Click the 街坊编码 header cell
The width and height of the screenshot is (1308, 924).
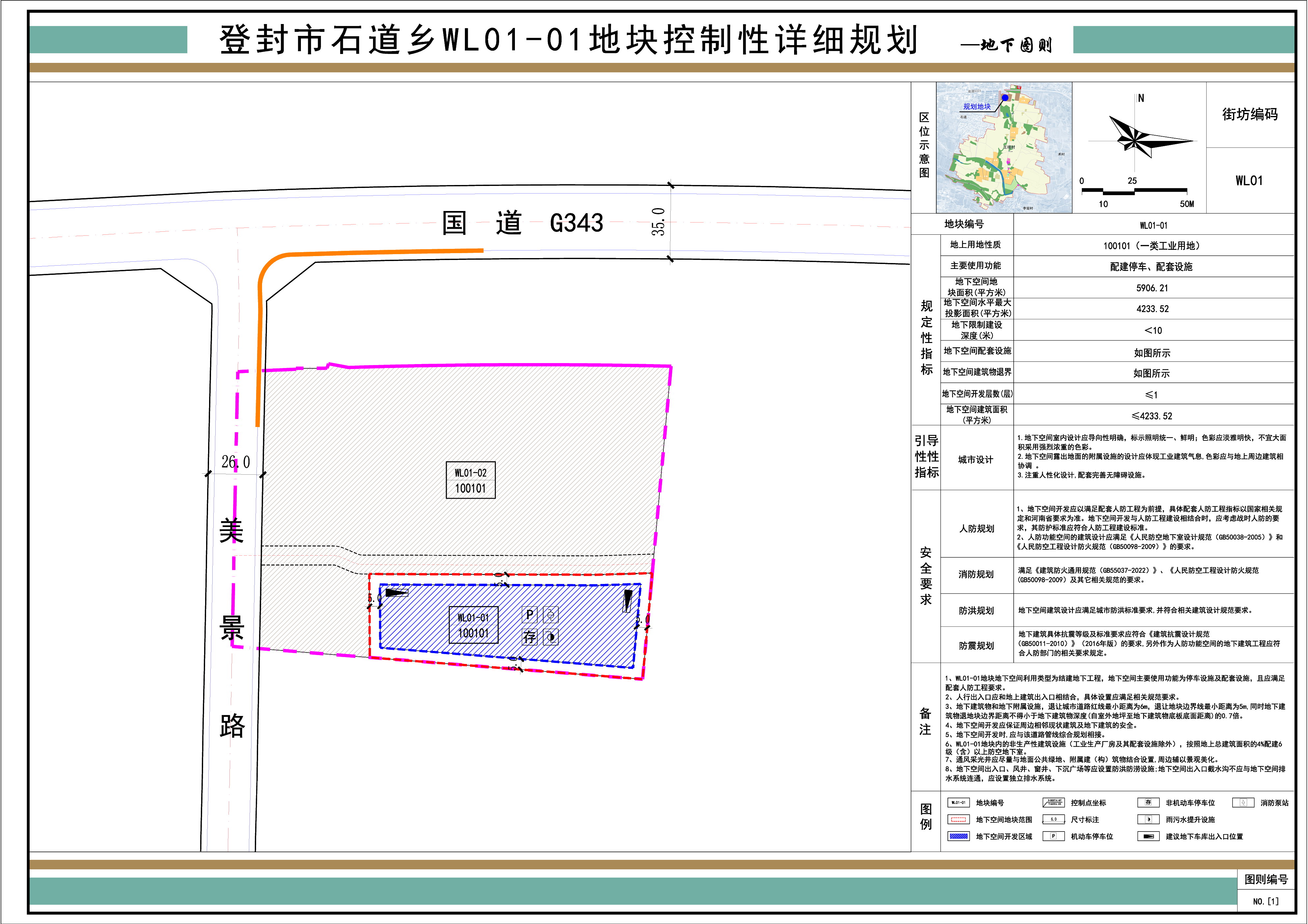tap(1250, 115)
